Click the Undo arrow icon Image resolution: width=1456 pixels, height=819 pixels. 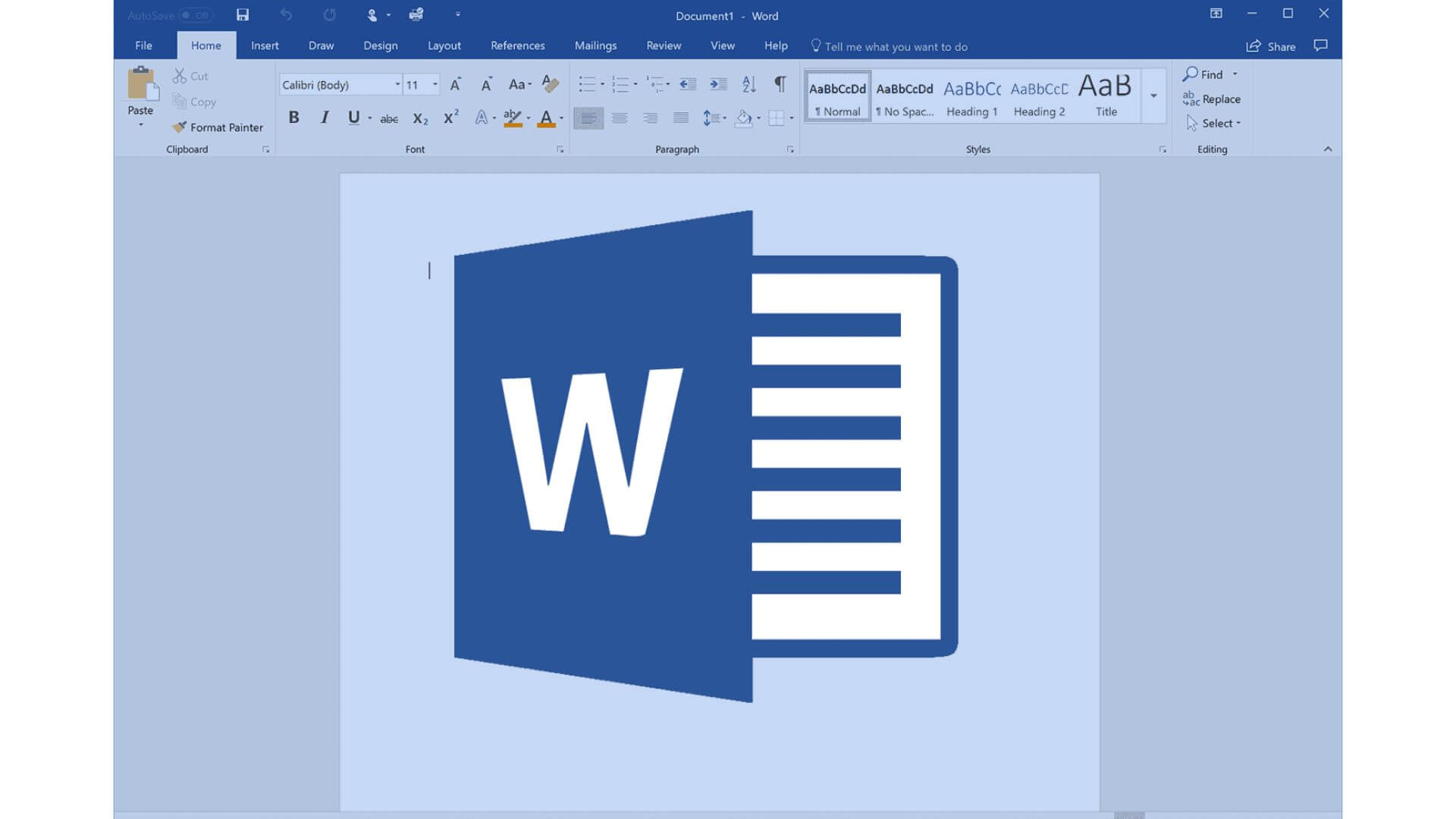286,14
